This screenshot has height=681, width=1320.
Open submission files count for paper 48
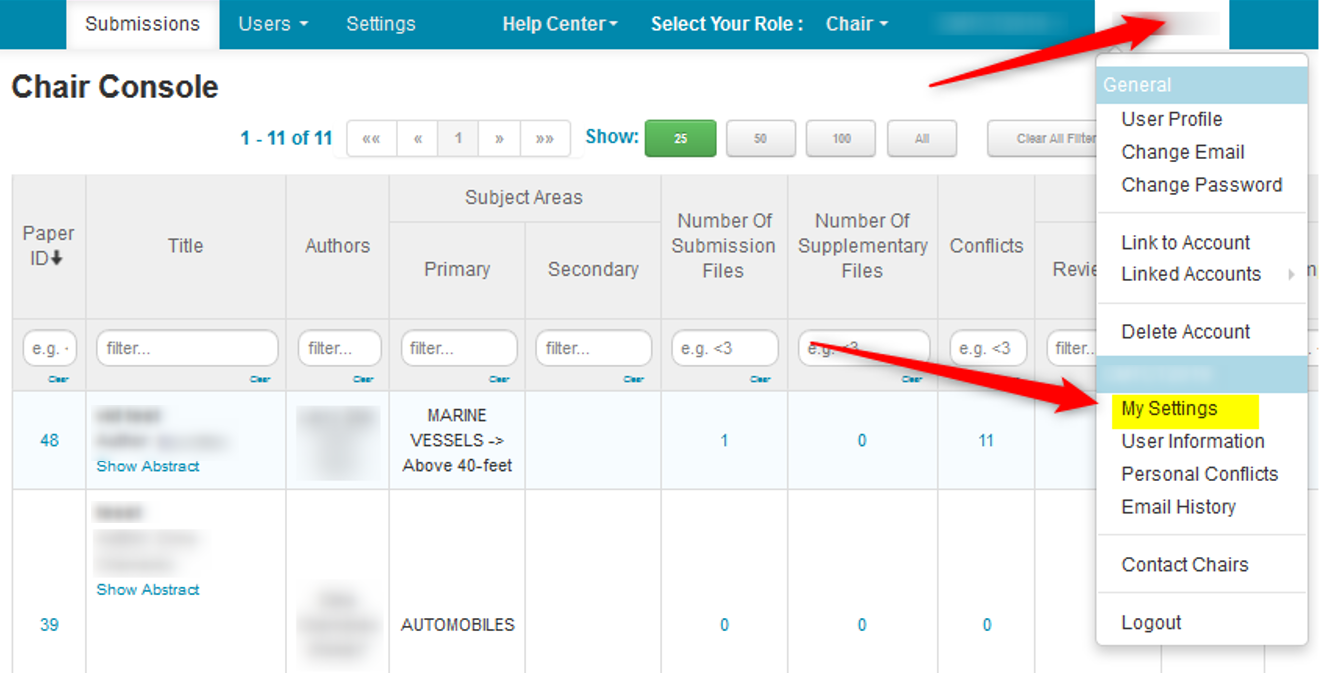pyautogui.click(x=724, y=441)
